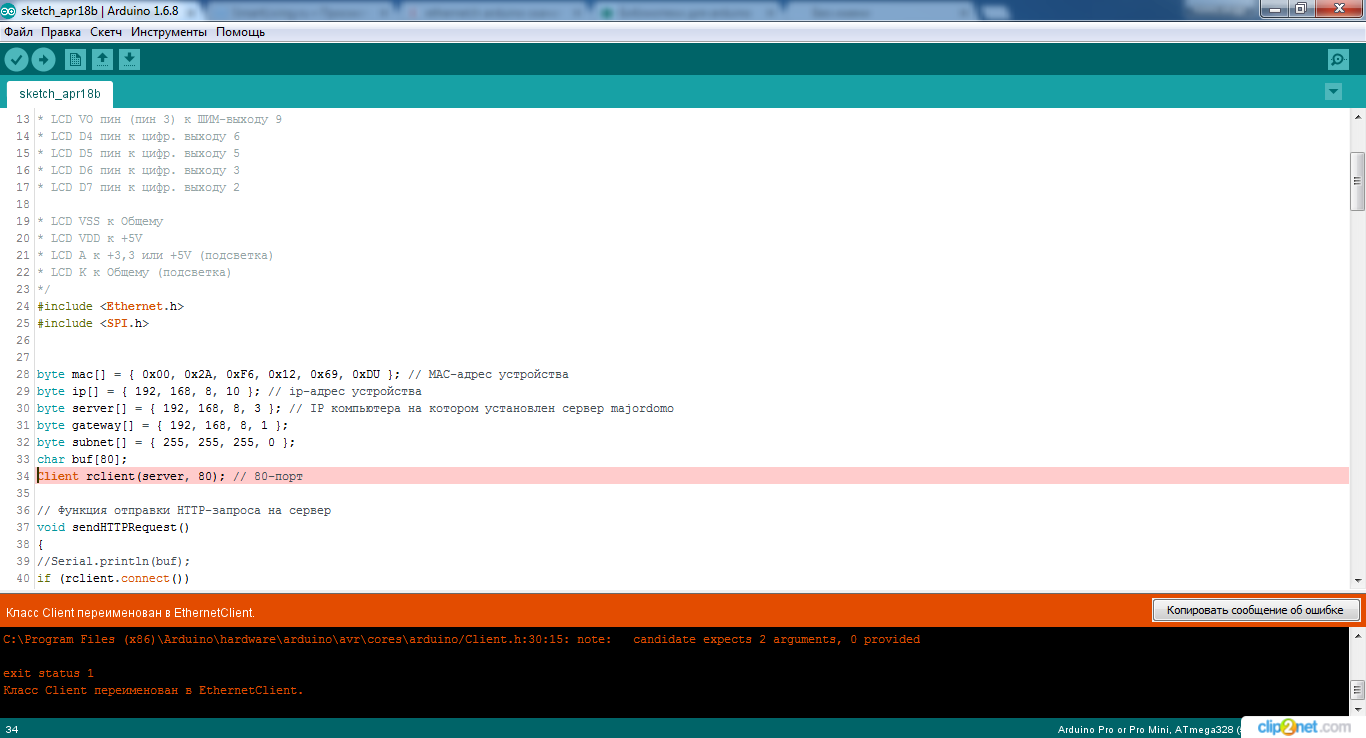Screen dimensions: 1366x738
Task: Expand the tab options dropdown arrow
Action: point(1333,92)
